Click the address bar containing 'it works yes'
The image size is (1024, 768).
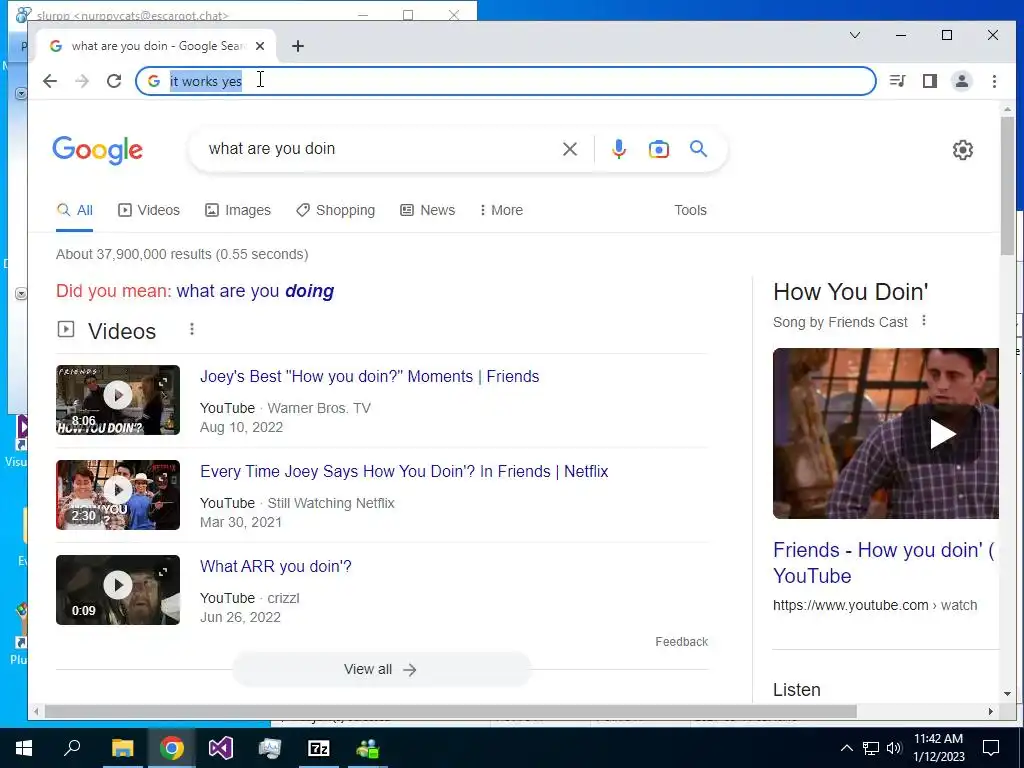[505, 81]
